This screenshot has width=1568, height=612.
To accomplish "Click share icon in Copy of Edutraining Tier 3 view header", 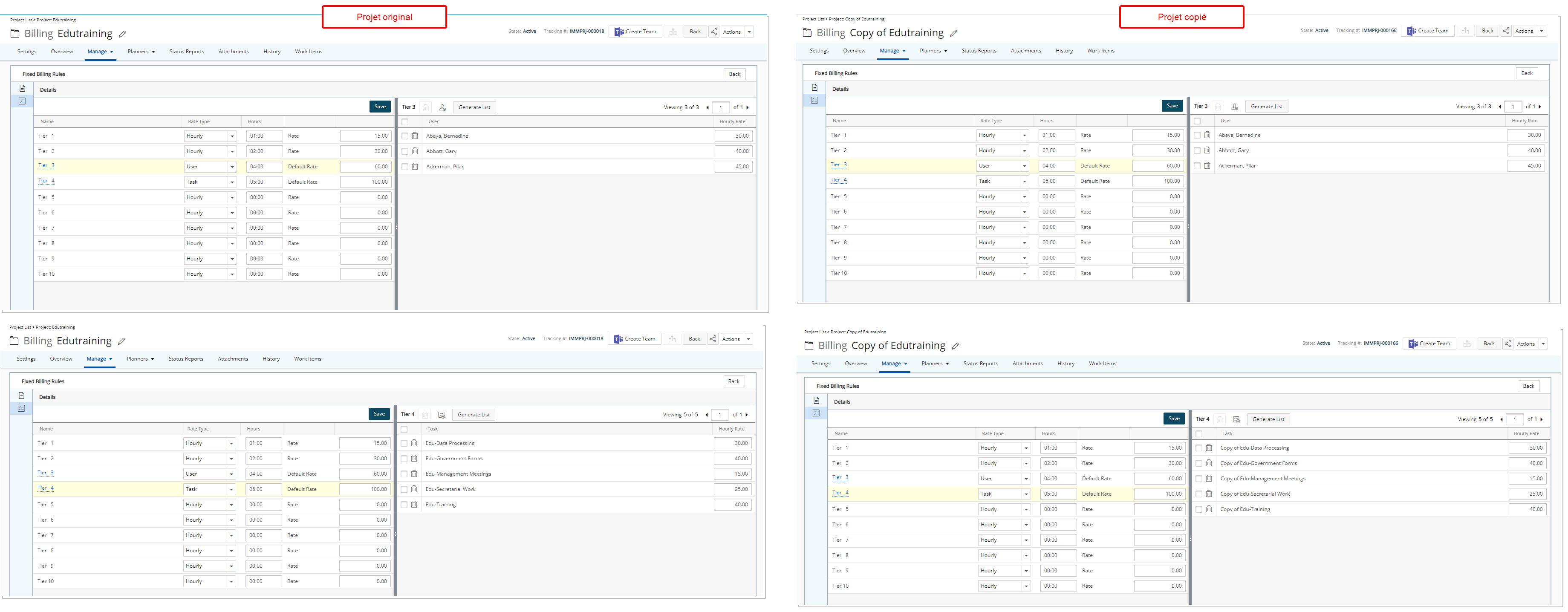I will (x=1506, y=30).
